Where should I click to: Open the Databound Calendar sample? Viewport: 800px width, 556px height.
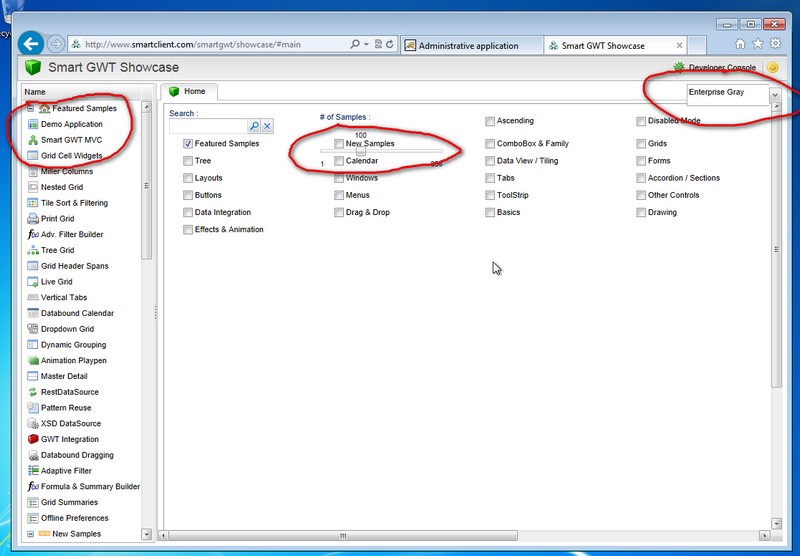(x=76, y=313)
